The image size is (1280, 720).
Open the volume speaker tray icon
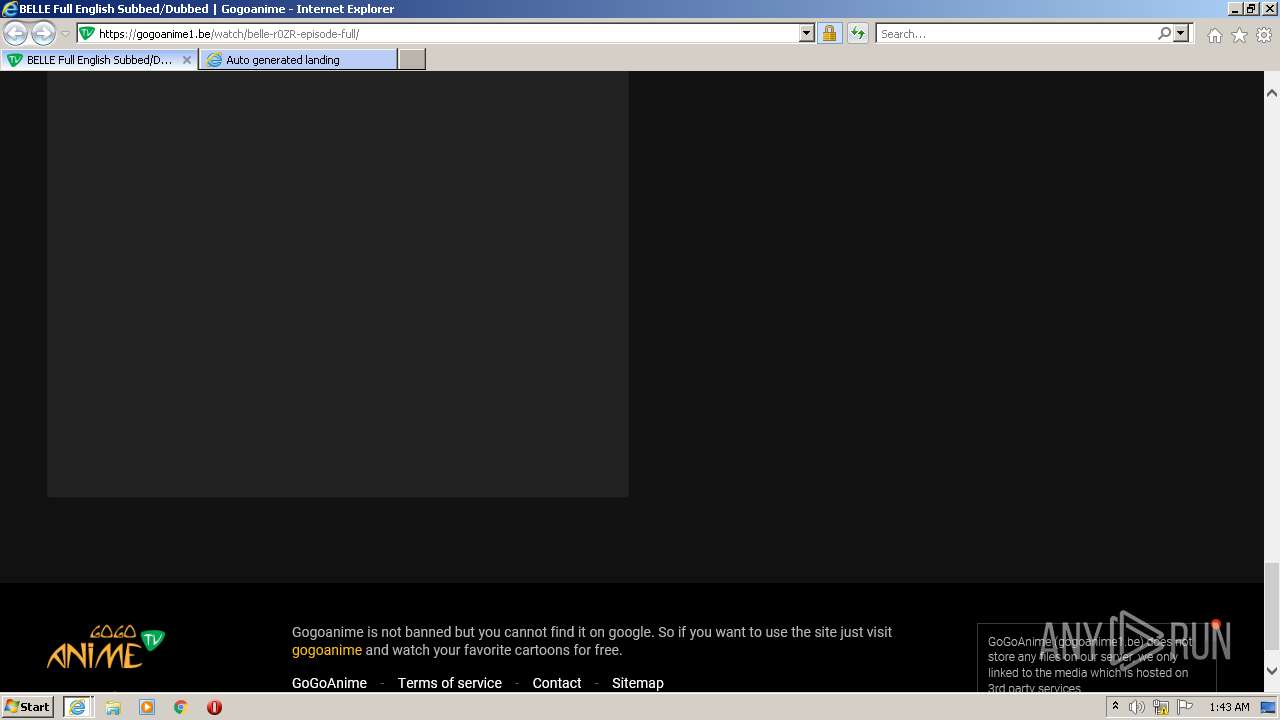tap(1137, 707)
